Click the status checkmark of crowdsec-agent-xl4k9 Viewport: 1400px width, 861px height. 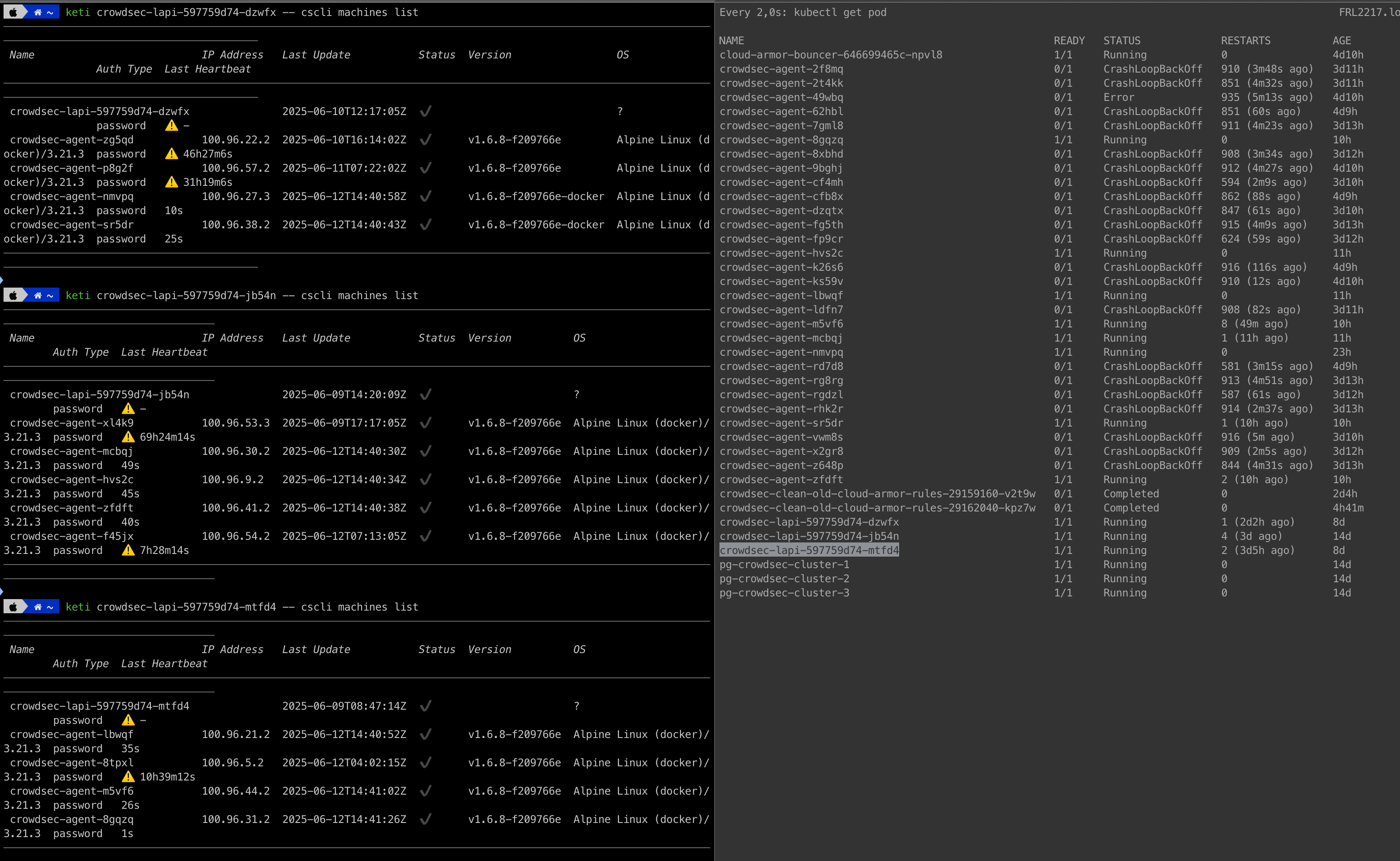[x=425, y=423]
